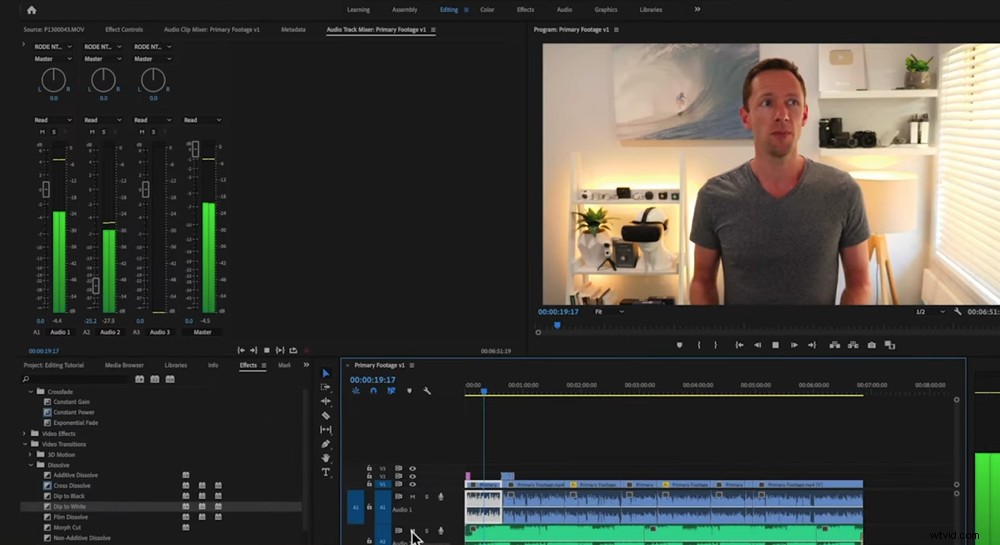1000x545 pixels.
Task: Toggle snap in timeline
Action: click(374, 391)
